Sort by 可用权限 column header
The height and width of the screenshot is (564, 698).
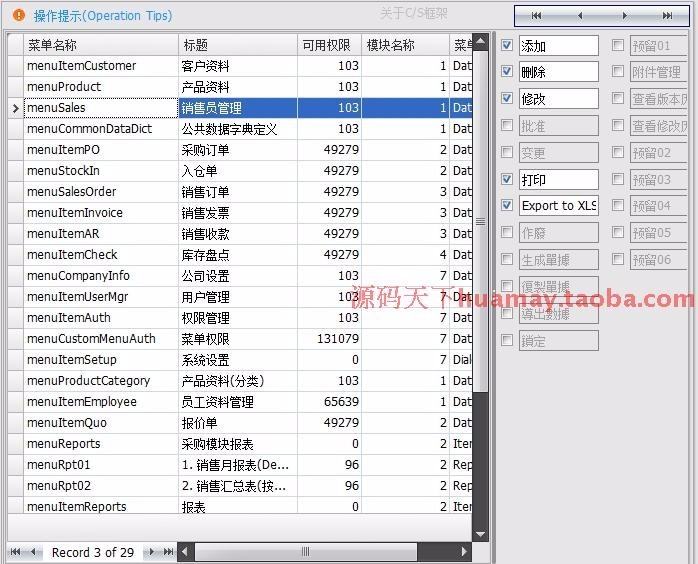pyautogui.click(x=329, y=45)
